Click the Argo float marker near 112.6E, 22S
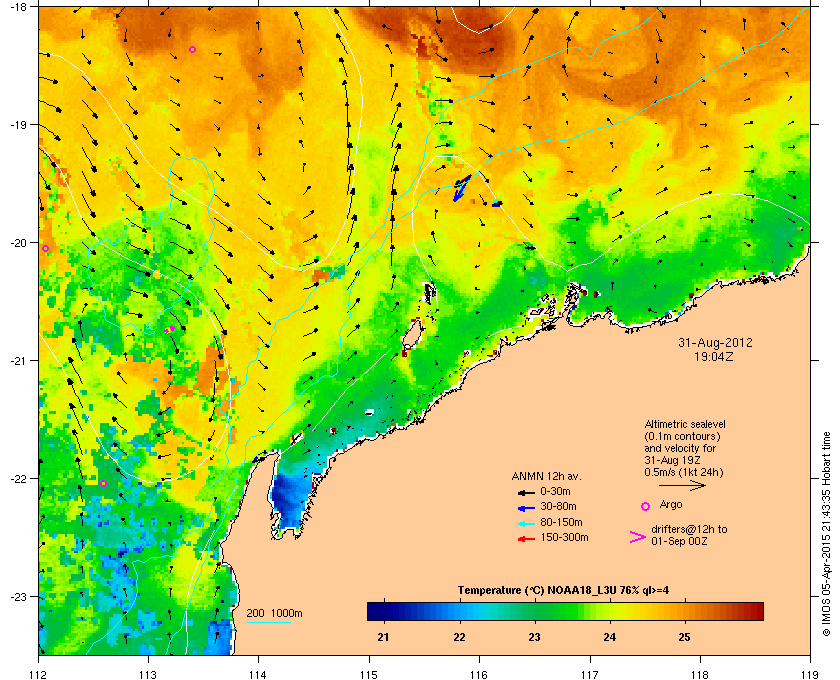Image resolution: width=840 pixels, height=680 pixels. pyautogui.click(x=103, y=483)
